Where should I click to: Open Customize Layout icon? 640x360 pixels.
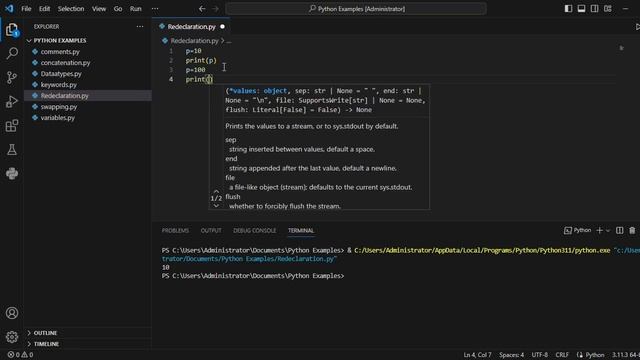pos(608,9)
